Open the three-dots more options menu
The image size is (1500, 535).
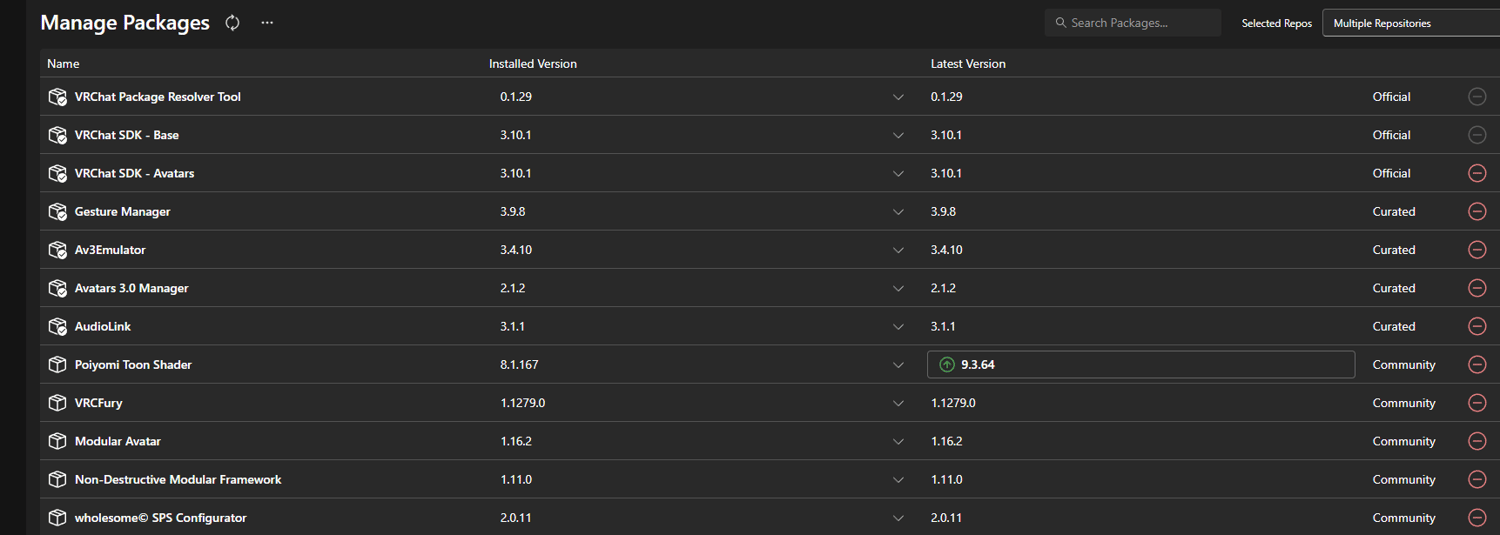[x=267, y=23]
